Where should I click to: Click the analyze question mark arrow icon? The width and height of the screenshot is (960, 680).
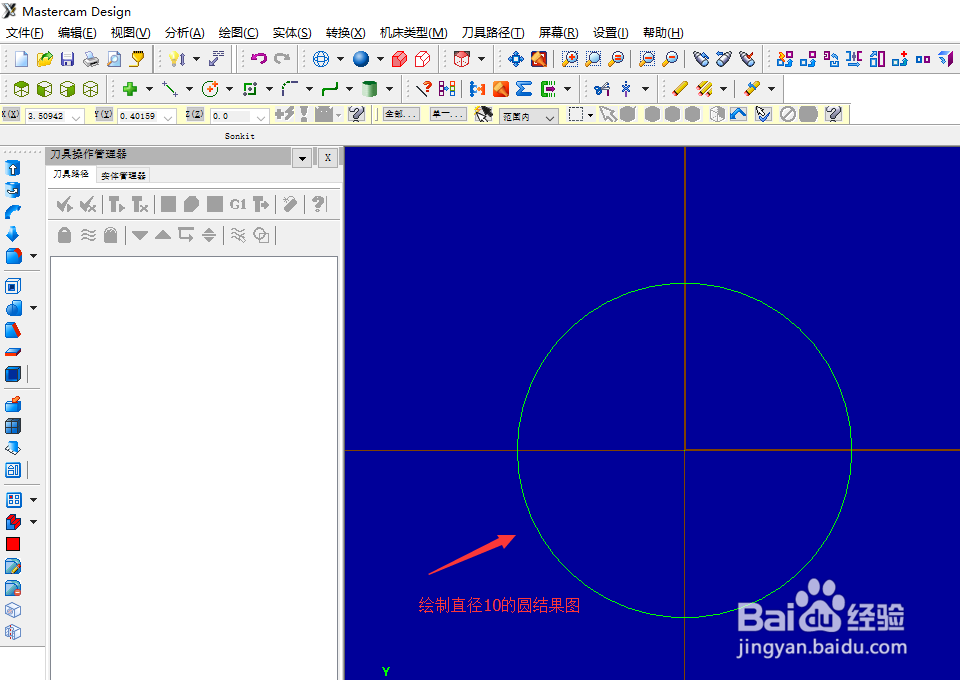424,89
